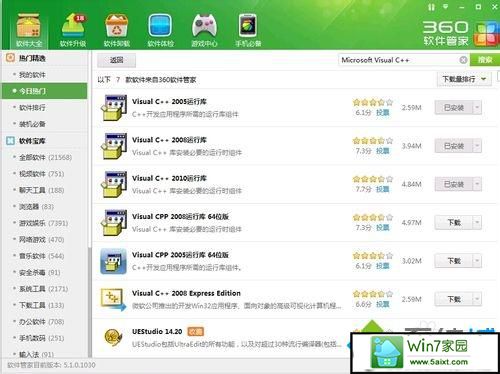This screenshot has height=374, width=500.
Task: Expand arrow beside 已安装 for Visual C++ 2005运行库
Action: click(477, 107)
